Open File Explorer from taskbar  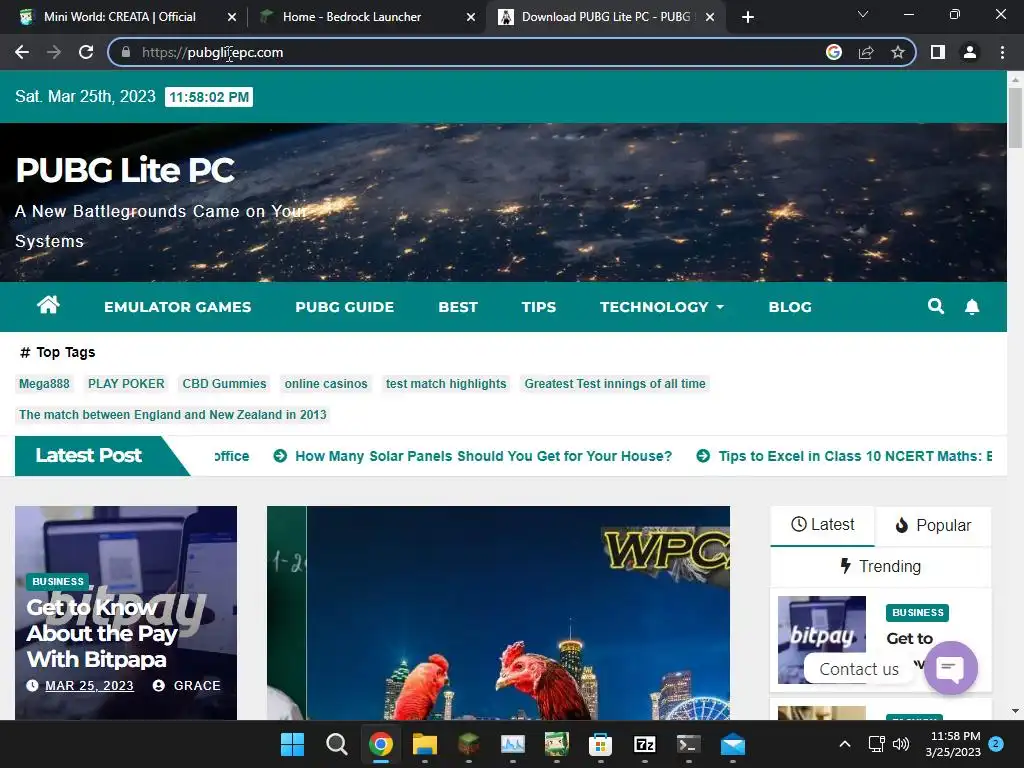click(424, 744)
